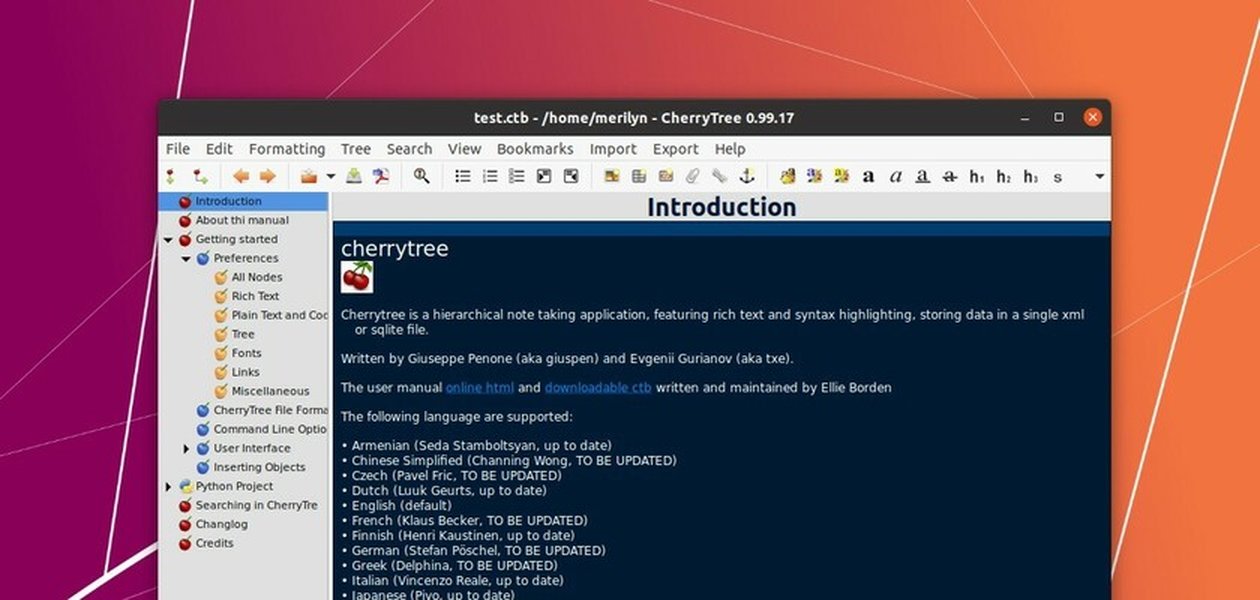Image resolution: width=1260 pixels, height=600 pixels.
Task: Expand the User Interface tree node
Action: (186, 449)
